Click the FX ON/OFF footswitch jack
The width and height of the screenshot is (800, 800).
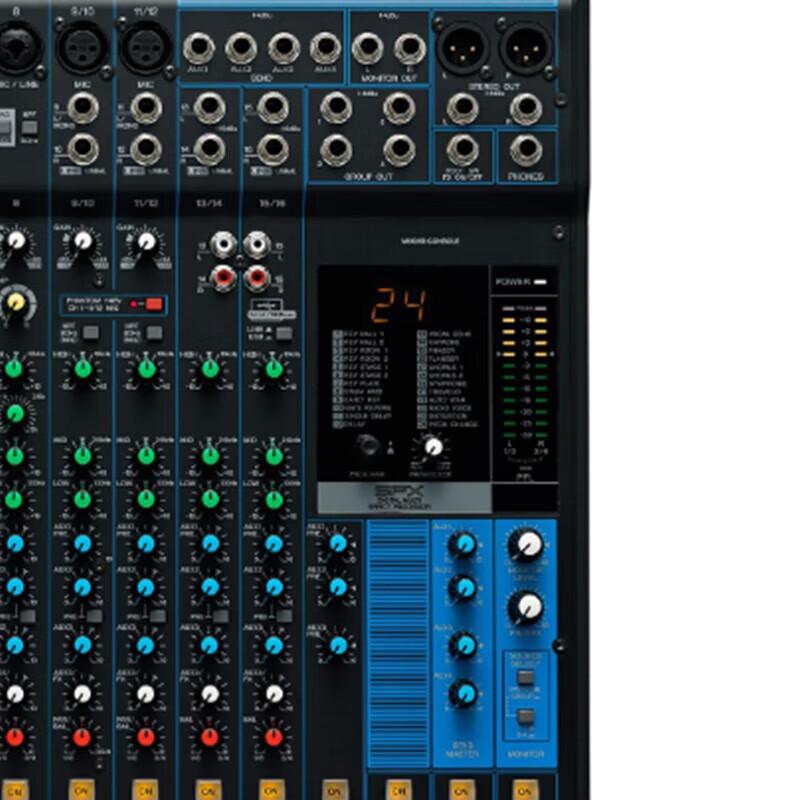pyautogui.click(x=461, y=149)
